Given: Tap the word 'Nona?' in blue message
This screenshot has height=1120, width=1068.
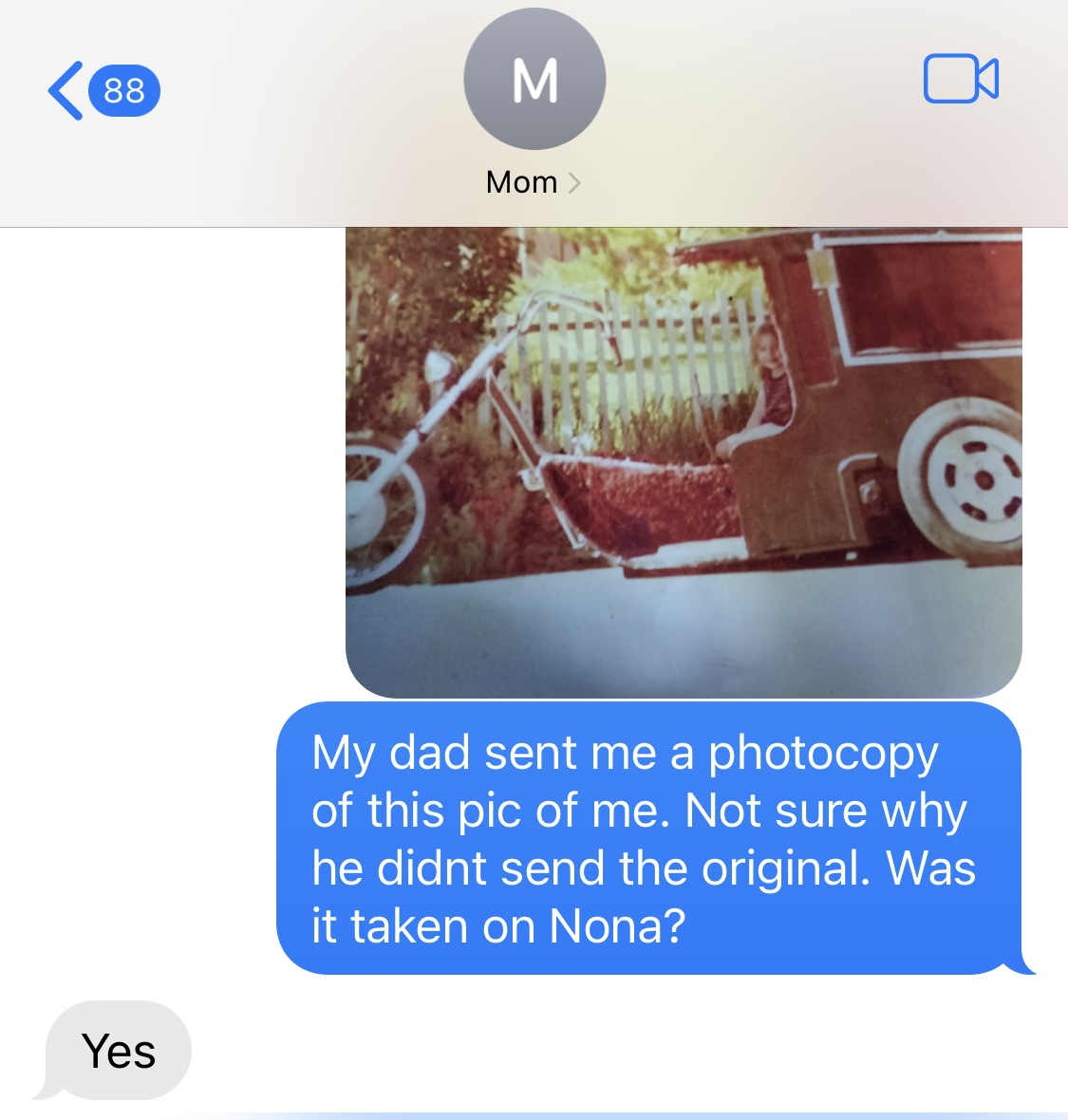Looking at the screenshot, I should click(x=617, y=925).
